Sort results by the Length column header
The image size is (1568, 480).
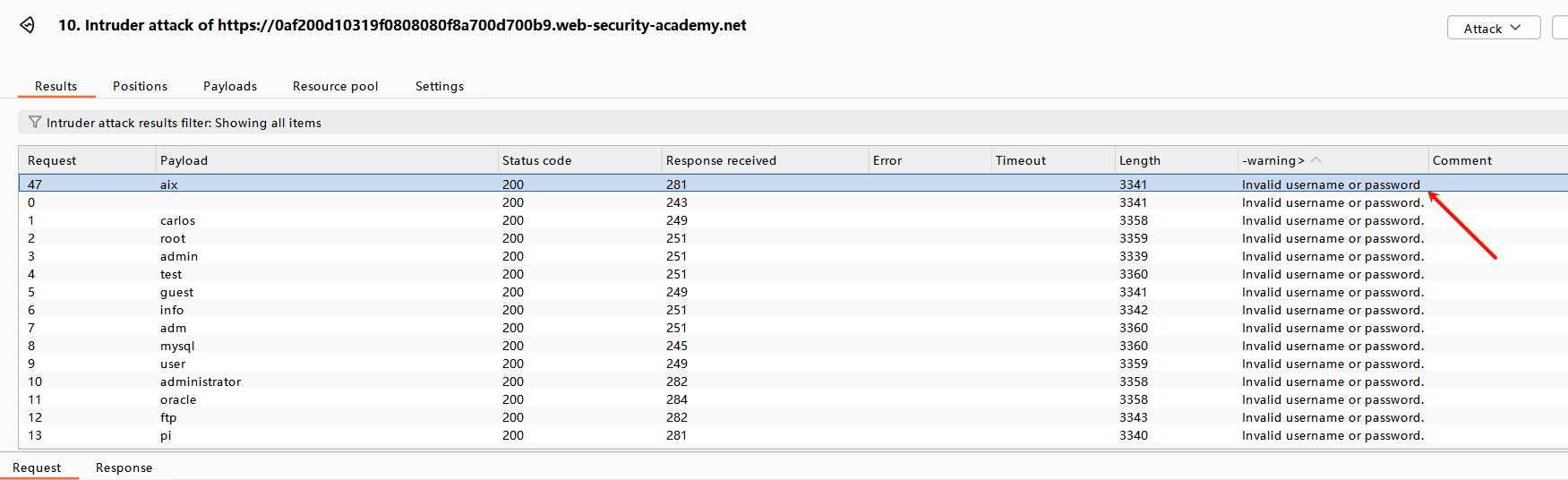[1139, 160]
